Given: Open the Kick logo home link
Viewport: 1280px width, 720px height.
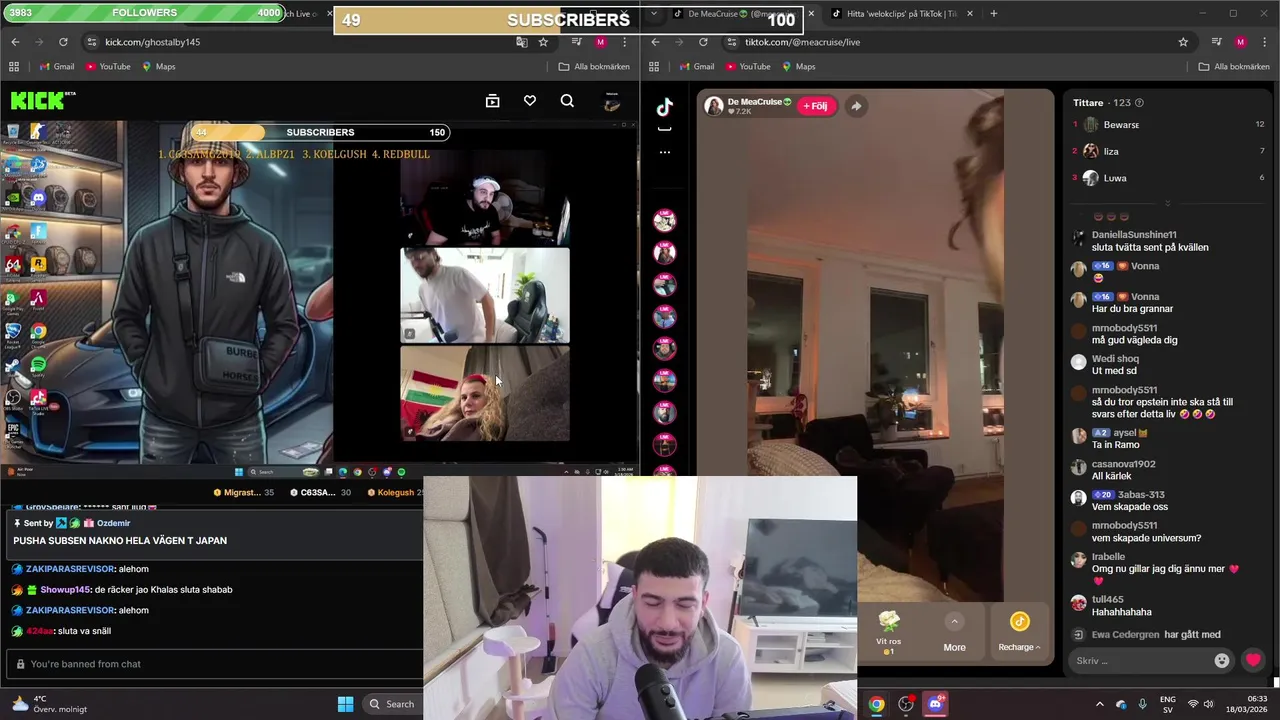Looking at the screenshot, I should click(x=42, y=100).
